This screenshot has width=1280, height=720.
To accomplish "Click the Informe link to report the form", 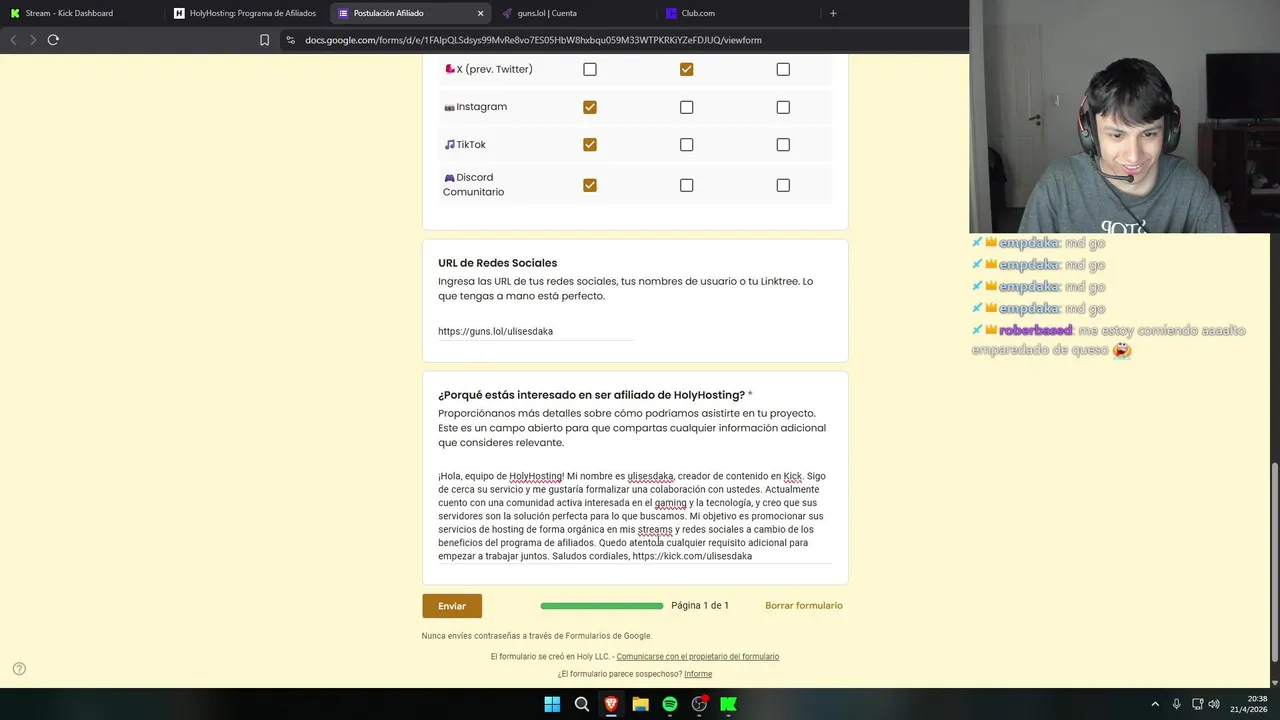I will coord(698,674).
